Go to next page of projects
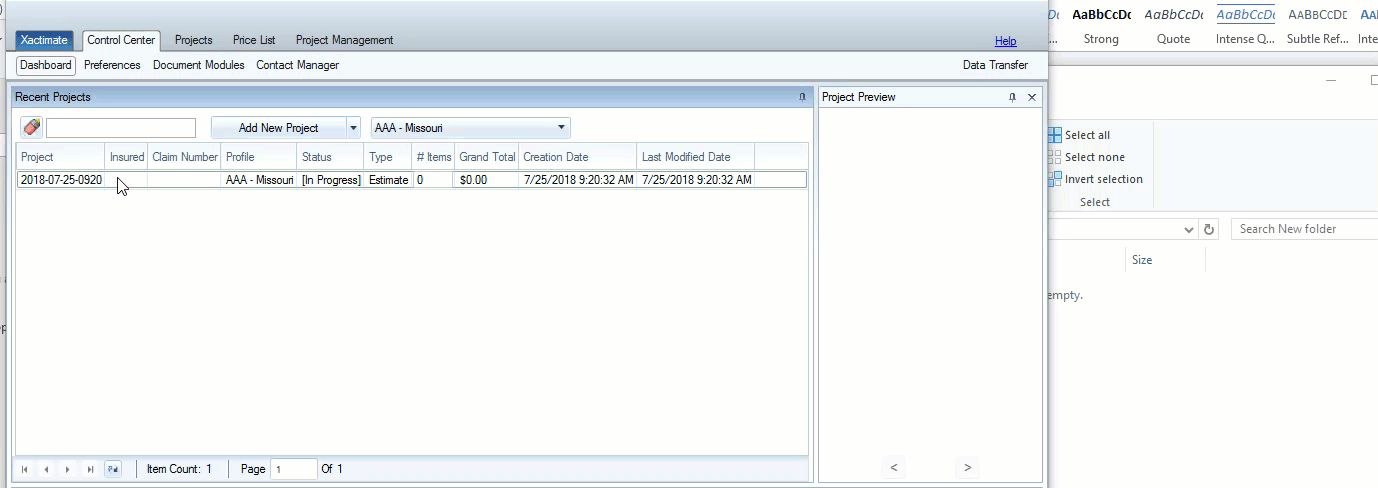Viewport: 1378px width, 488px height. (x=68, y=469)
